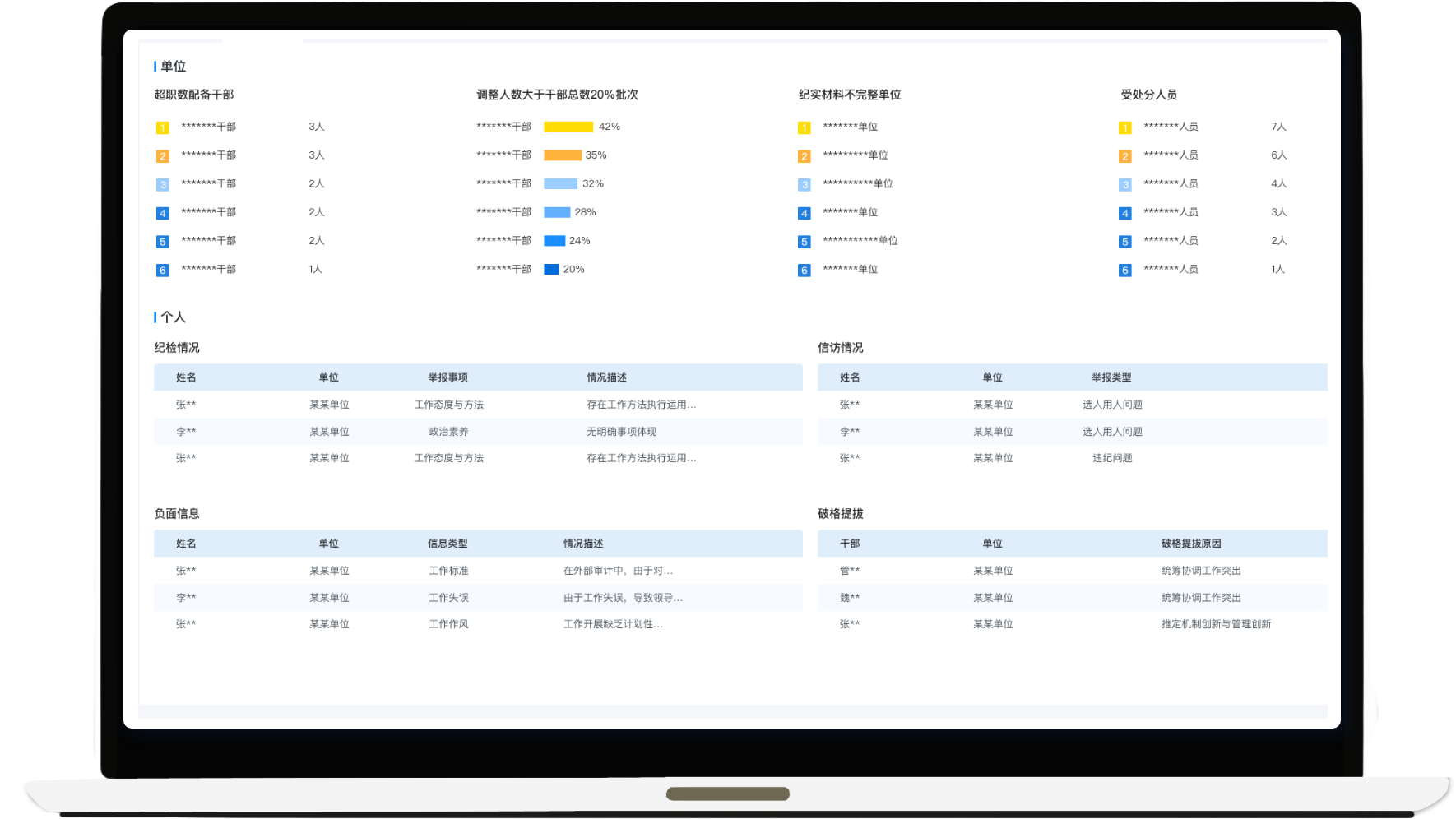This screenshot has height=819, width=1456.
Task: Select rank 4 badge in 受处分人员 list
Action: tap(1125, 213)
